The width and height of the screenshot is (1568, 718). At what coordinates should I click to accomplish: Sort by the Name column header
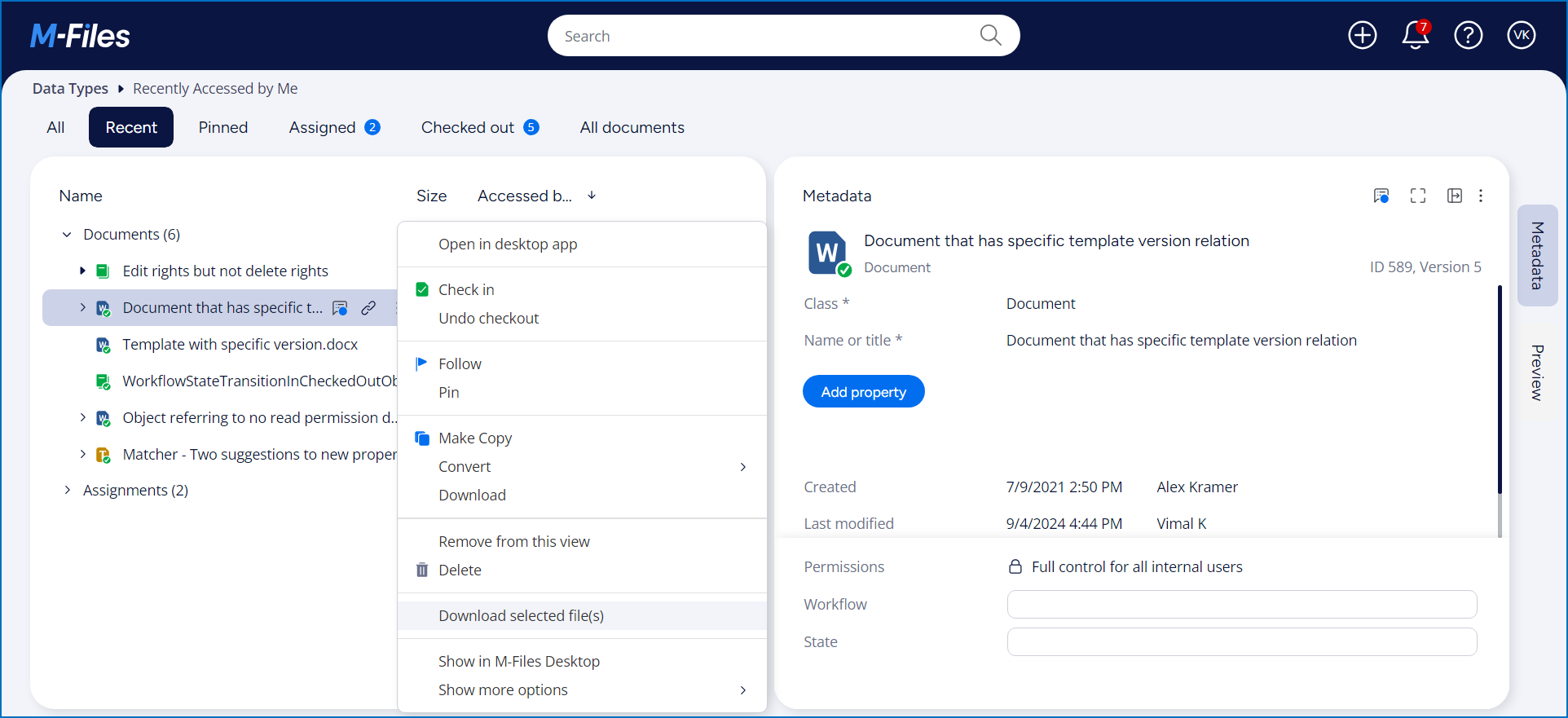[x=81, y=196]
